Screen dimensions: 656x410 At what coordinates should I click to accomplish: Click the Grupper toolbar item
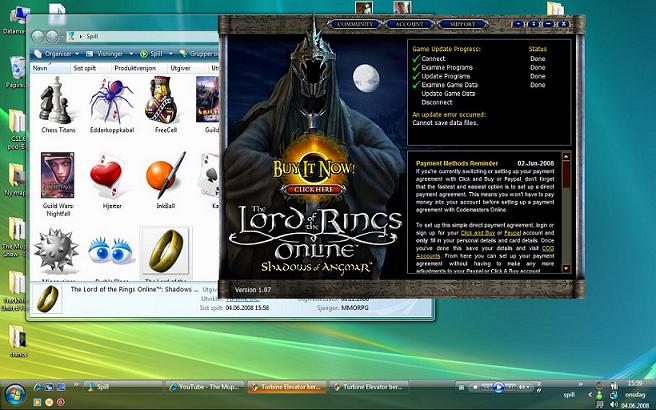[198, 54]
